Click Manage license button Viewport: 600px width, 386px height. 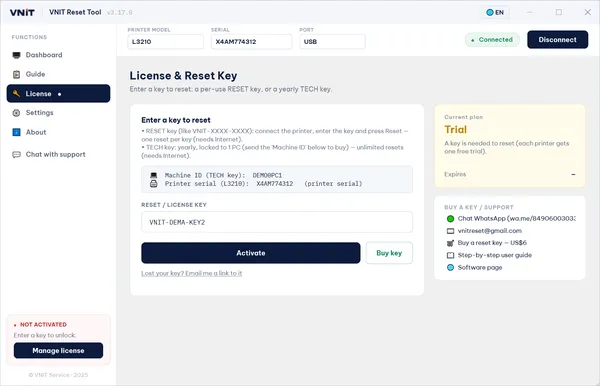tap(58, 350)
